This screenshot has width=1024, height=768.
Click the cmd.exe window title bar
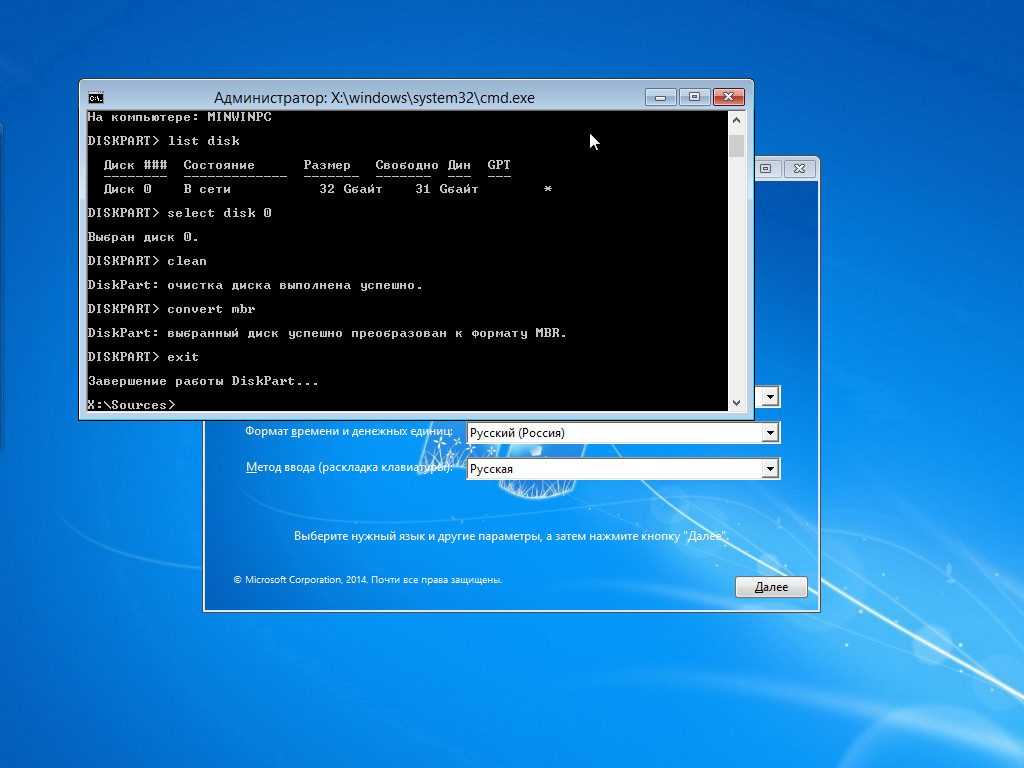pos(374,97)
